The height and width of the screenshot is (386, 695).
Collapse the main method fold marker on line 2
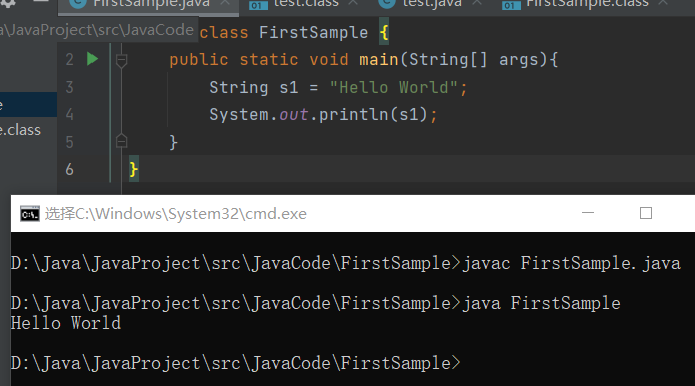pyautogui.click(x=121, y=60)
